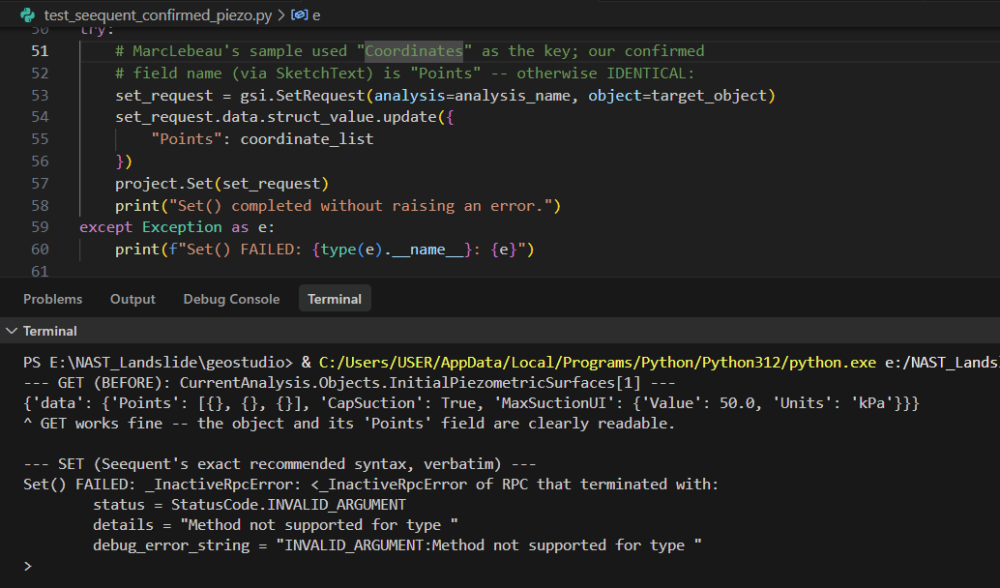1000x588 pixels.
Task: Click the "Points" string key on line 55
Action: tap(186, 139)
